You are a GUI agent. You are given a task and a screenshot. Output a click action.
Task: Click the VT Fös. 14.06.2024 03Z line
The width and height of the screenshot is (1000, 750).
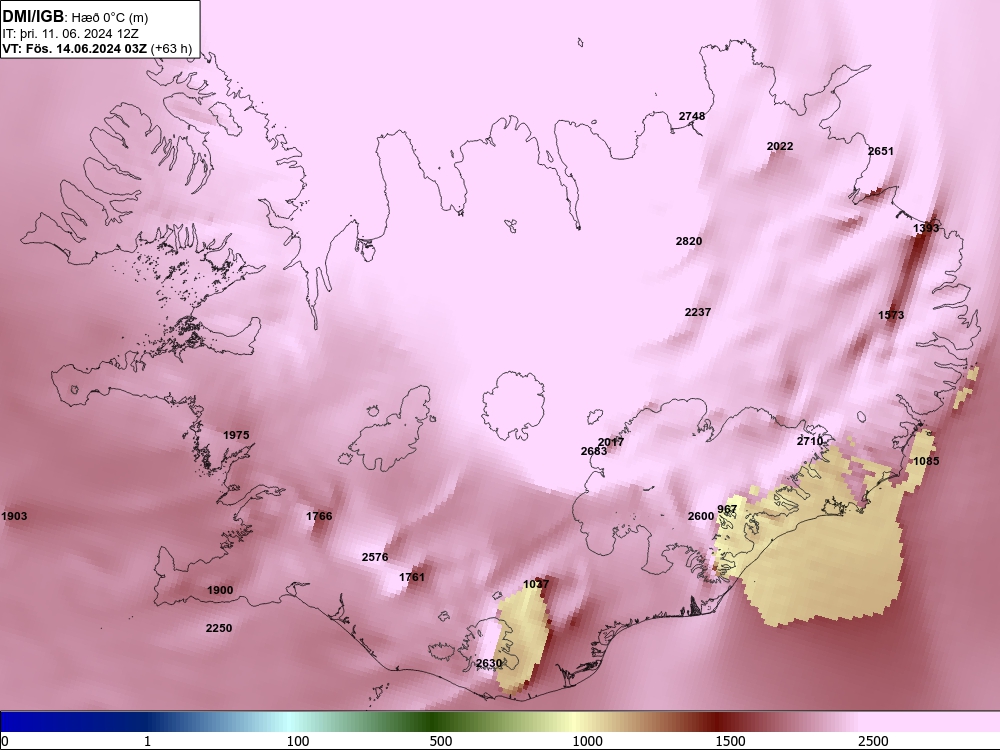pos(97,48)
